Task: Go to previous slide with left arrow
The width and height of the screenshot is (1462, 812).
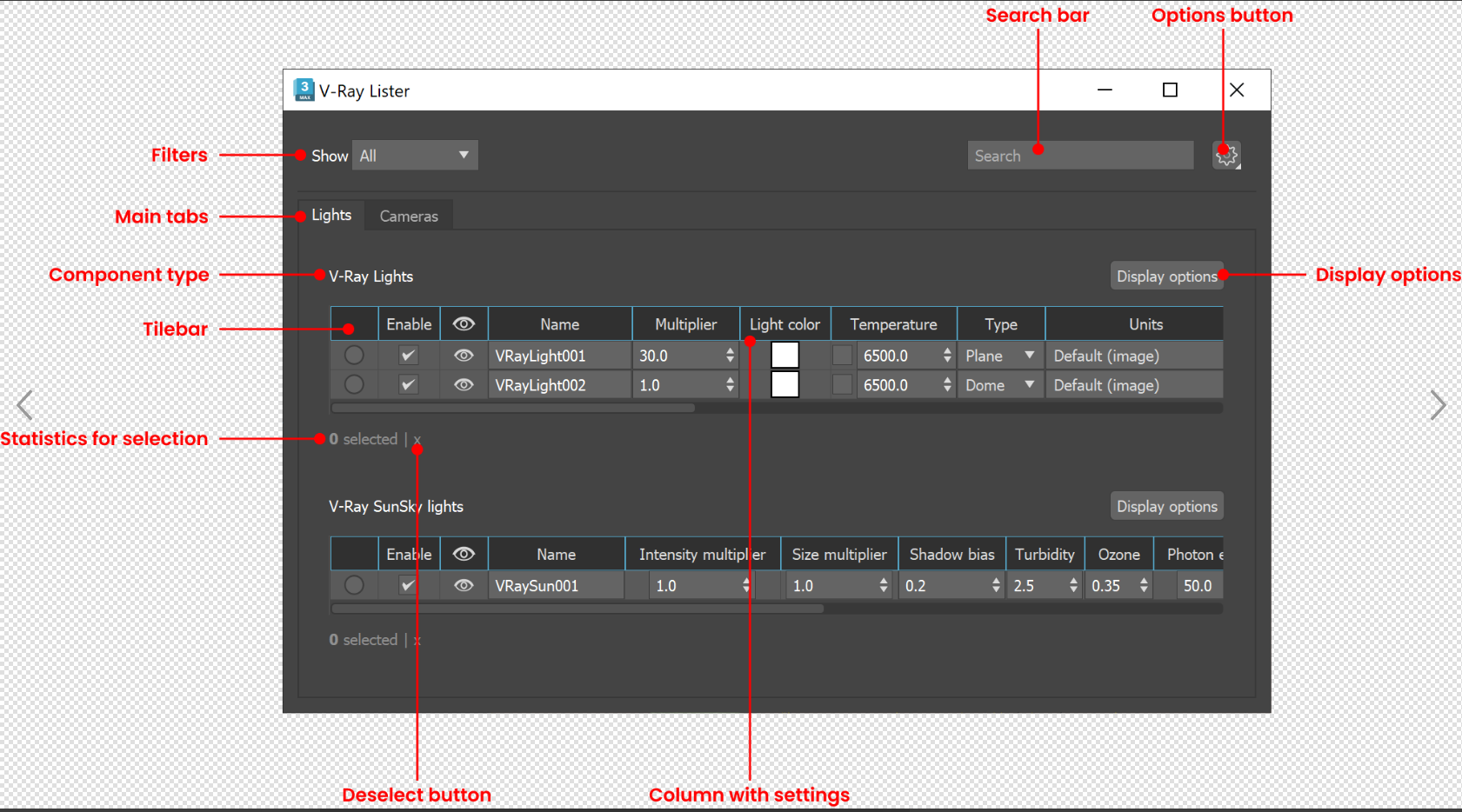Action: [x=24, y=405]
